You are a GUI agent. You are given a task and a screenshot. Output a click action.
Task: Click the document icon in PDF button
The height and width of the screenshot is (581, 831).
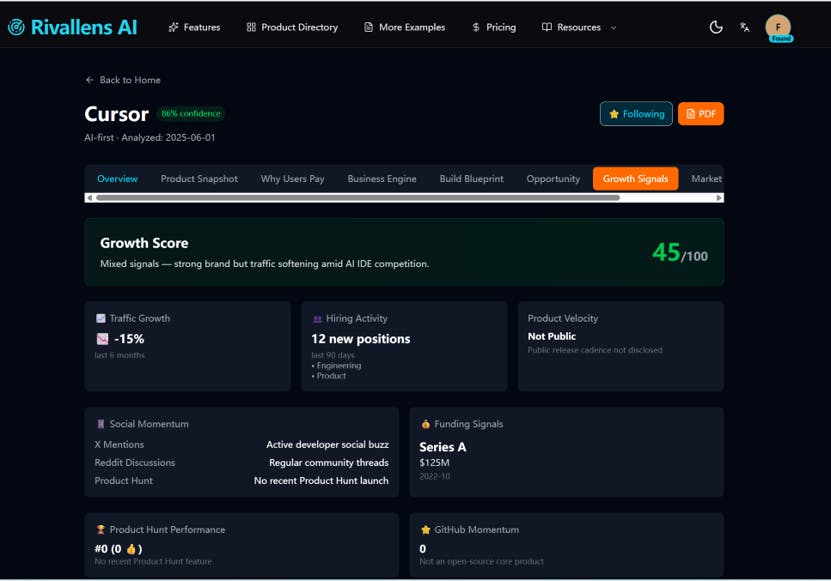691,114
